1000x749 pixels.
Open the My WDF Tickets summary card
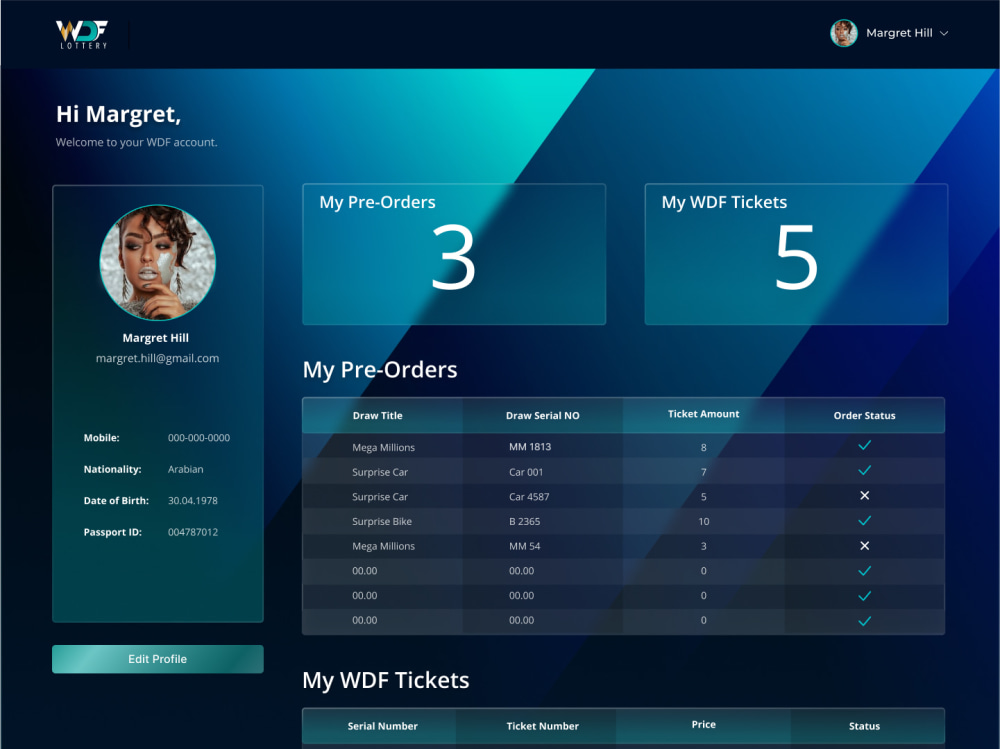[796, 254]
